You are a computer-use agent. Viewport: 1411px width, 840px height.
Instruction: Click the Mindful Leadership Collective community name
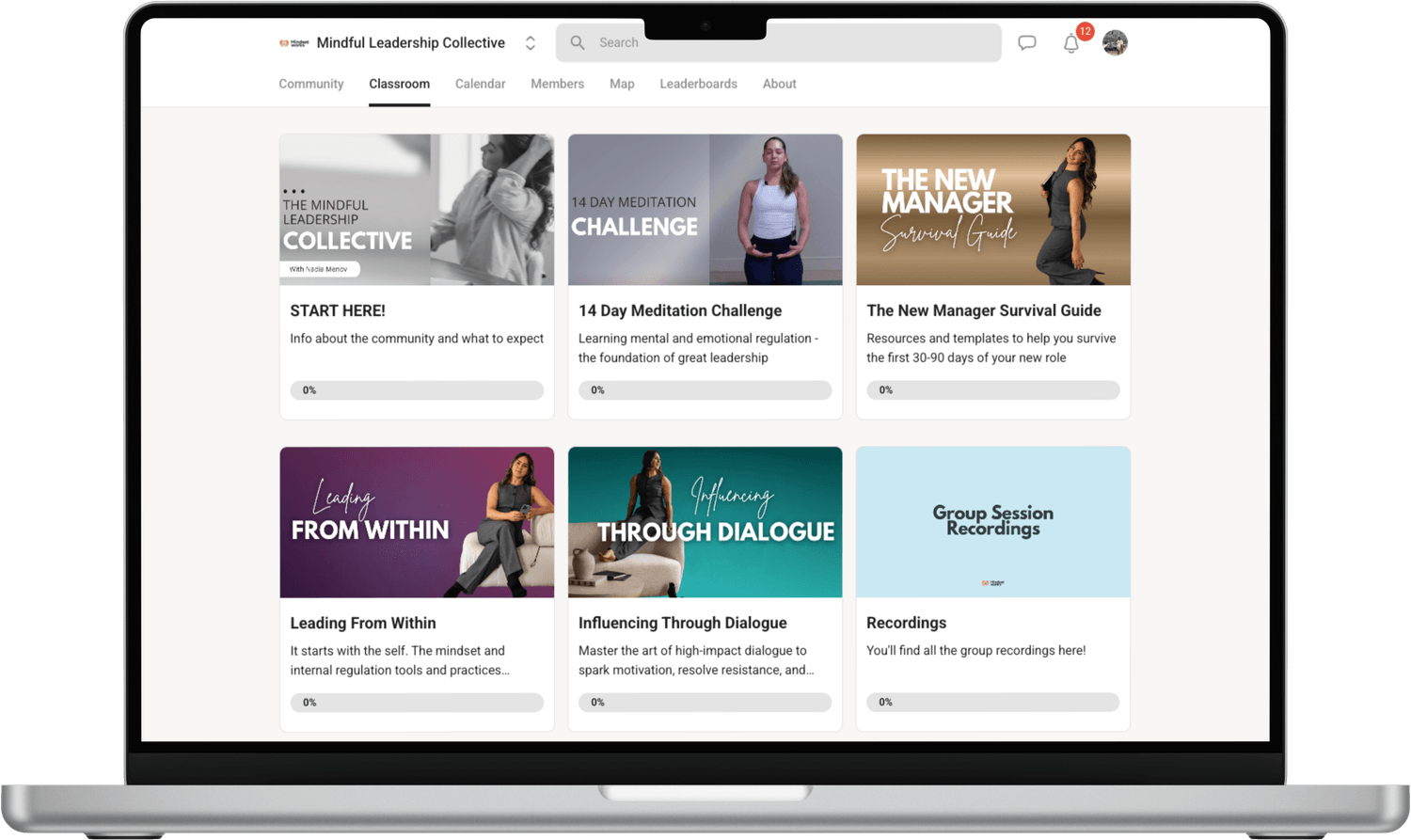411,43
